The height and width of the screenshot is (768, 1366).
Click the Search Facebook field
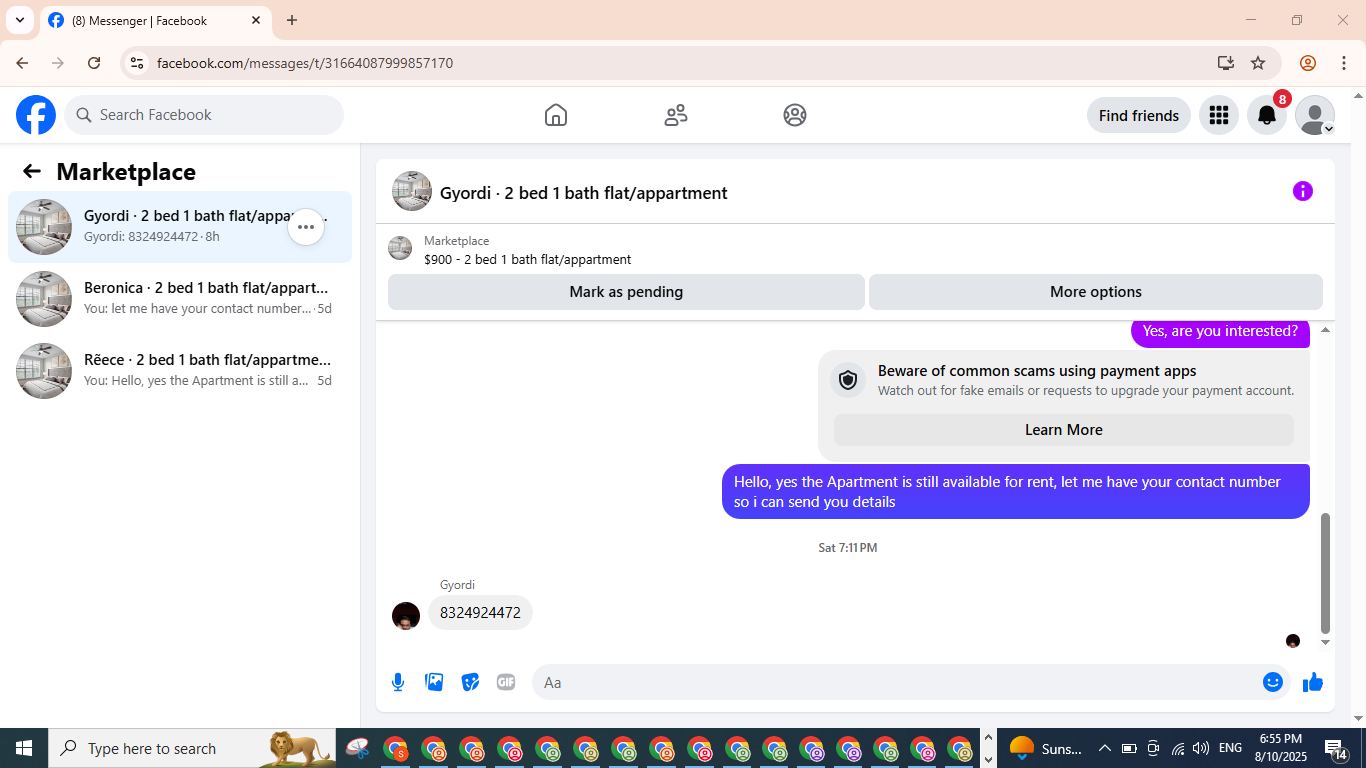coord(204,115)
